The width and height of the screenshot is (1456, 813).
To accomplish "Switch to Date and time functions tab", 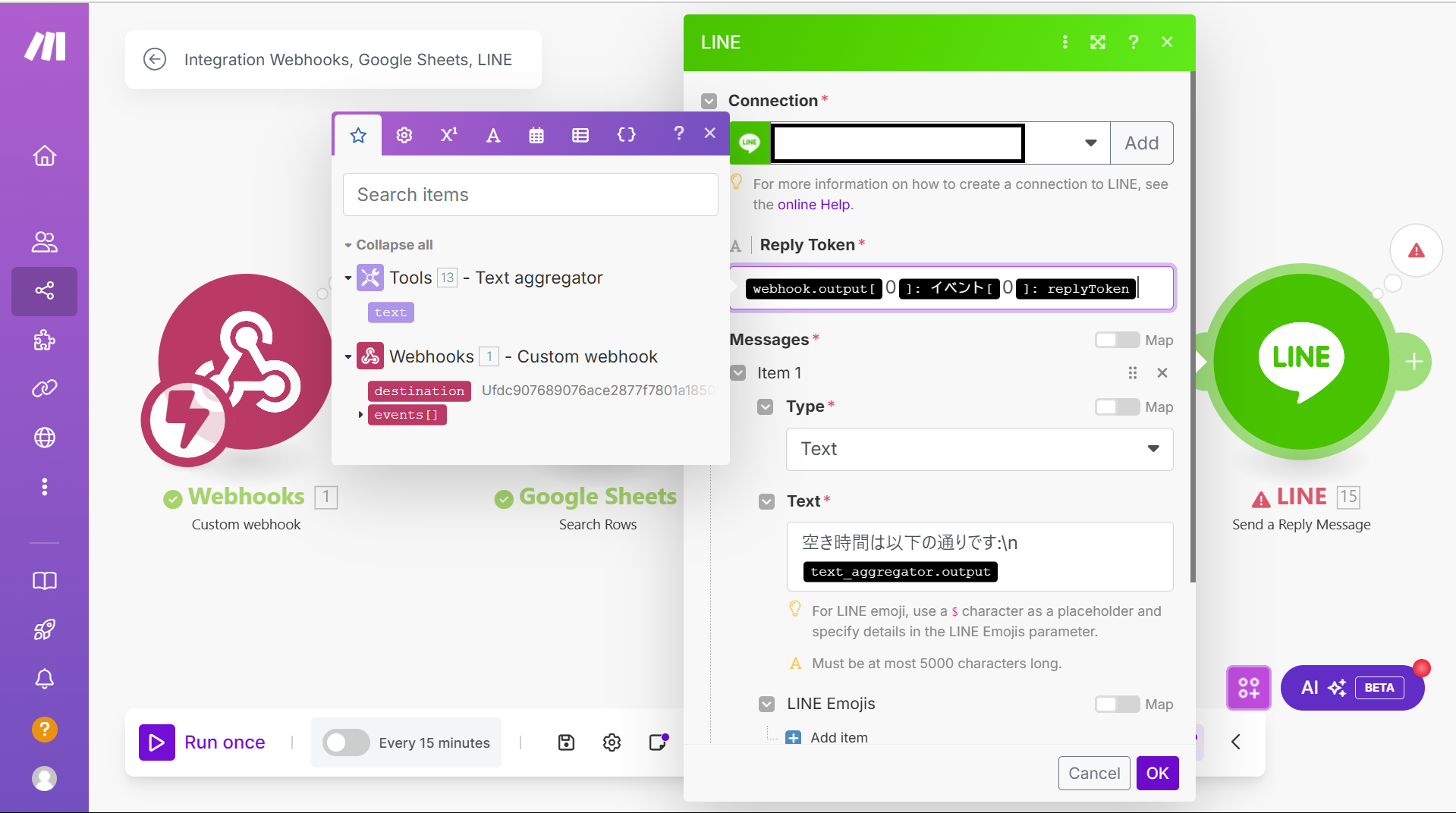I will pos(536,135).
